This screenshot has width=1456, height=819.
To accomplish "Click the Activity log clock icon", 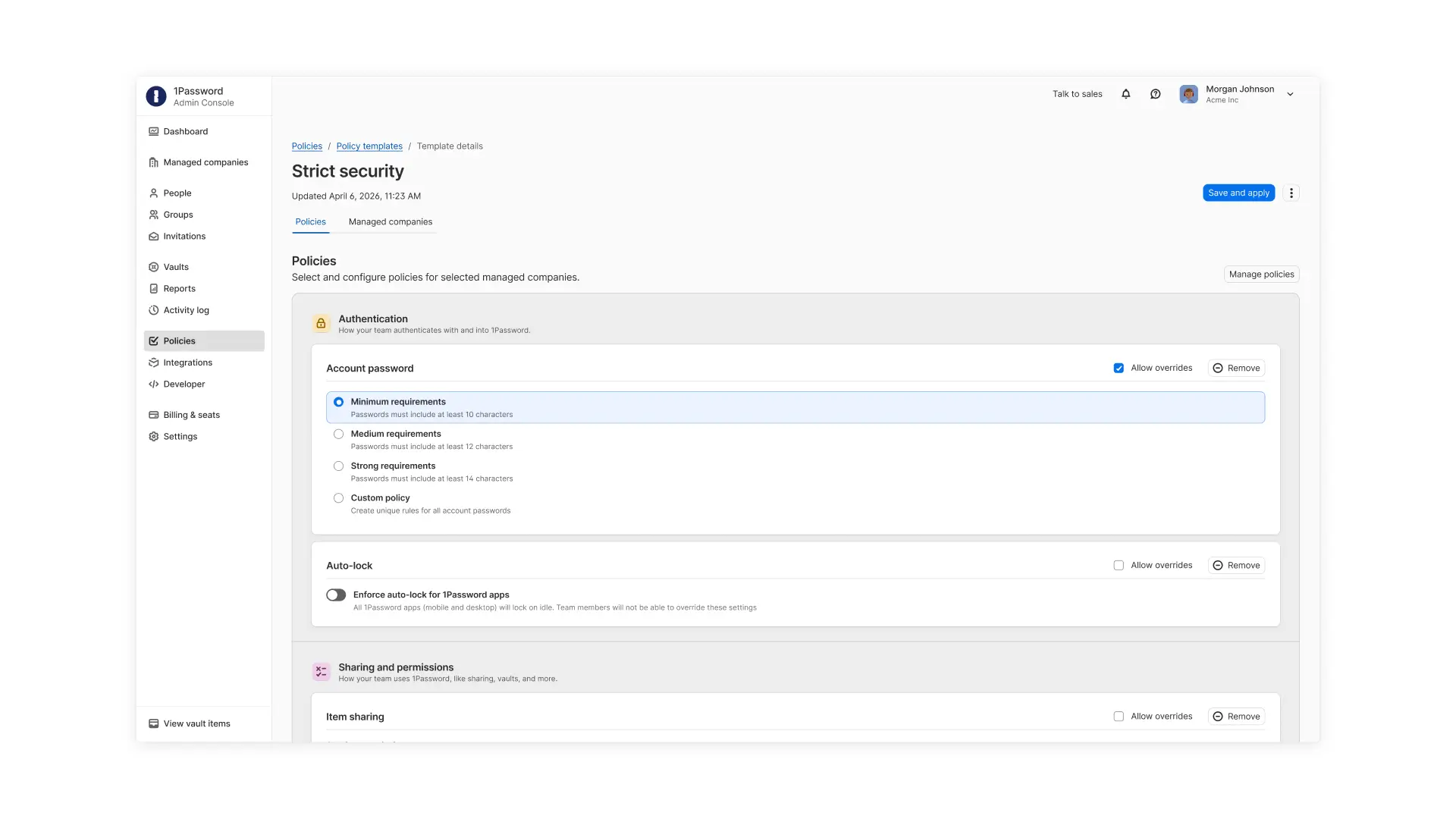I will pos(154,310).
